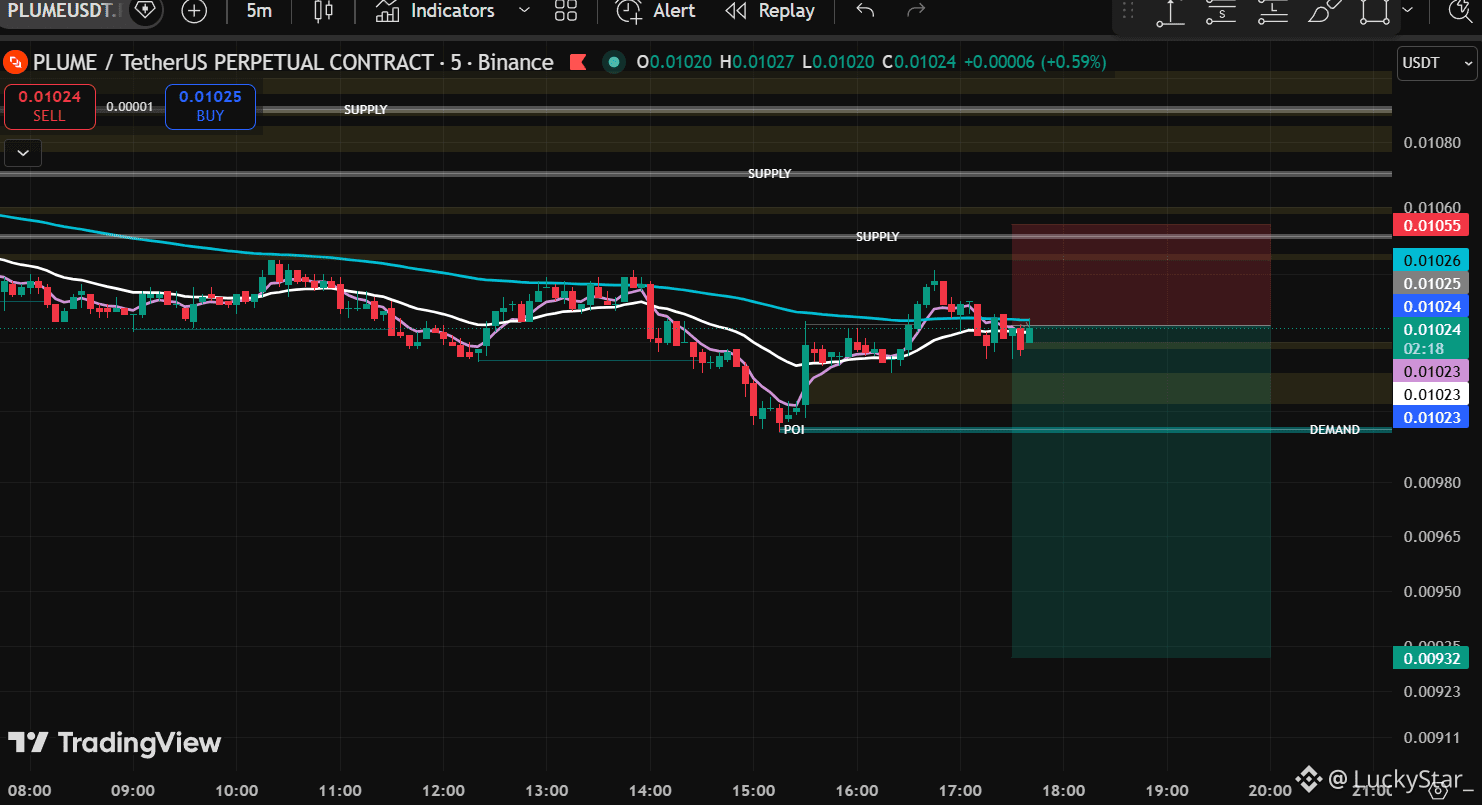Click the purple 0.01023 price label

[x=1430, y=372]
